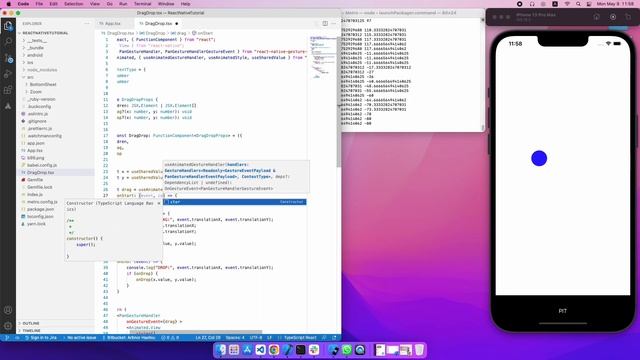The height and width of the screenshot is (360, 640).
Task: Click the editor's horizontal scrollbar
Action: point(196,332)
